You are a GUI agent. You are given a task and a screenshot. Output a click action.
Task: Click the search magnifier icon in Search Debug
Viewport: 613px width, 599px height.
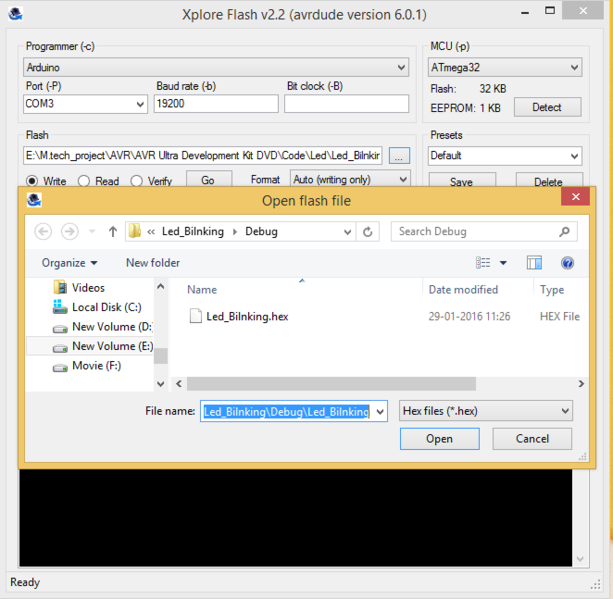click(x=564, y=232)
